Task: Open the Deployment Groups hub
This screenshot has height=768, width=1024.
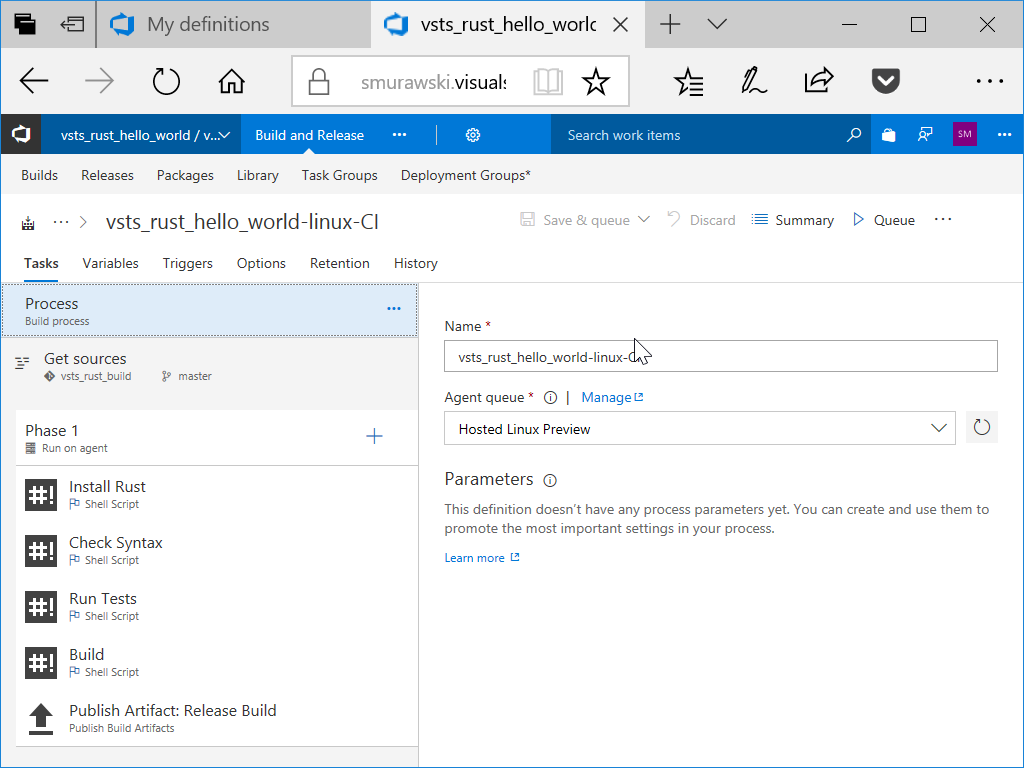Action: click(466, 176)
